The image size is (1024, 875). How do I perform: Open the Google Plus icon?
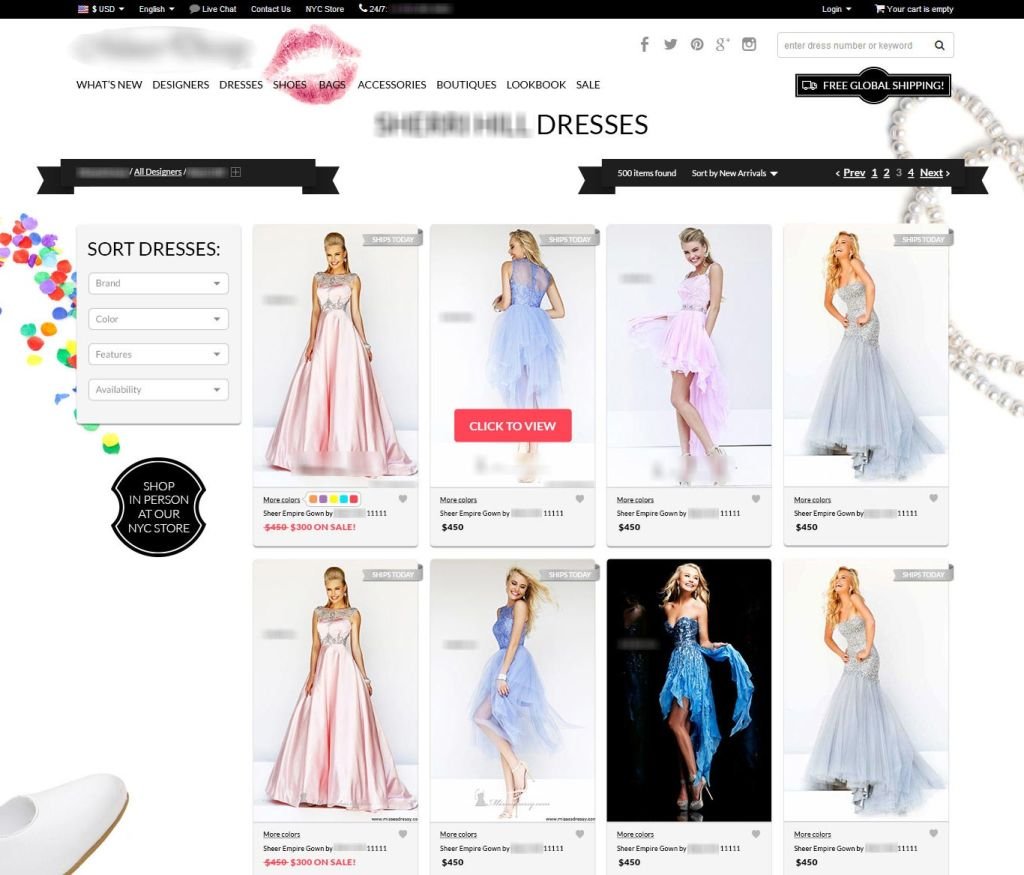pyautogui.click(x=722, y=44)
